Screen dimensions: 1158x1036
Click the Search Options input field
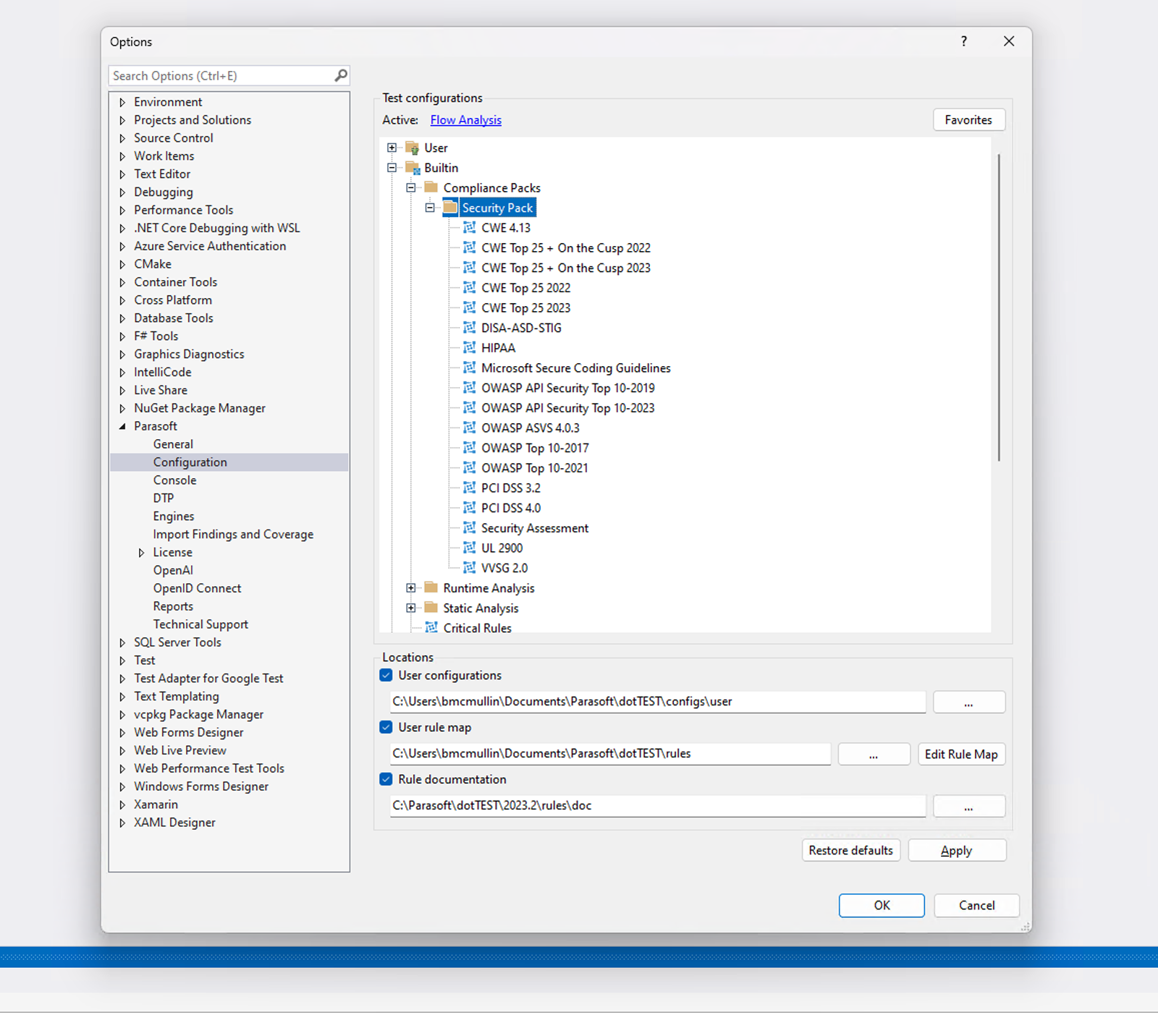tap(221, 76)
